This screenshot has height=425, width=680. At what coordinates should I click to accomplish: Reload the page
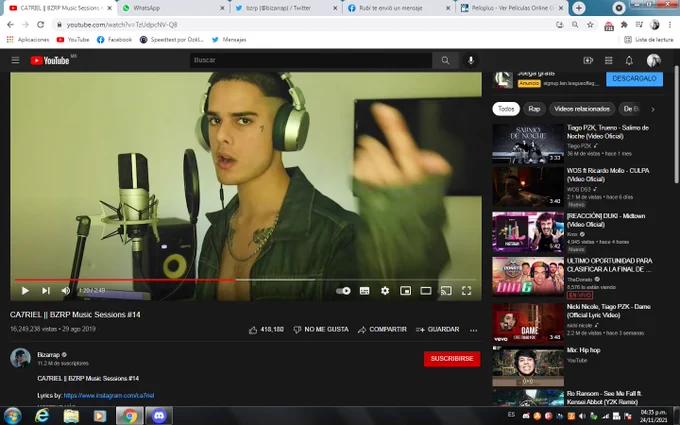(40, 25)
